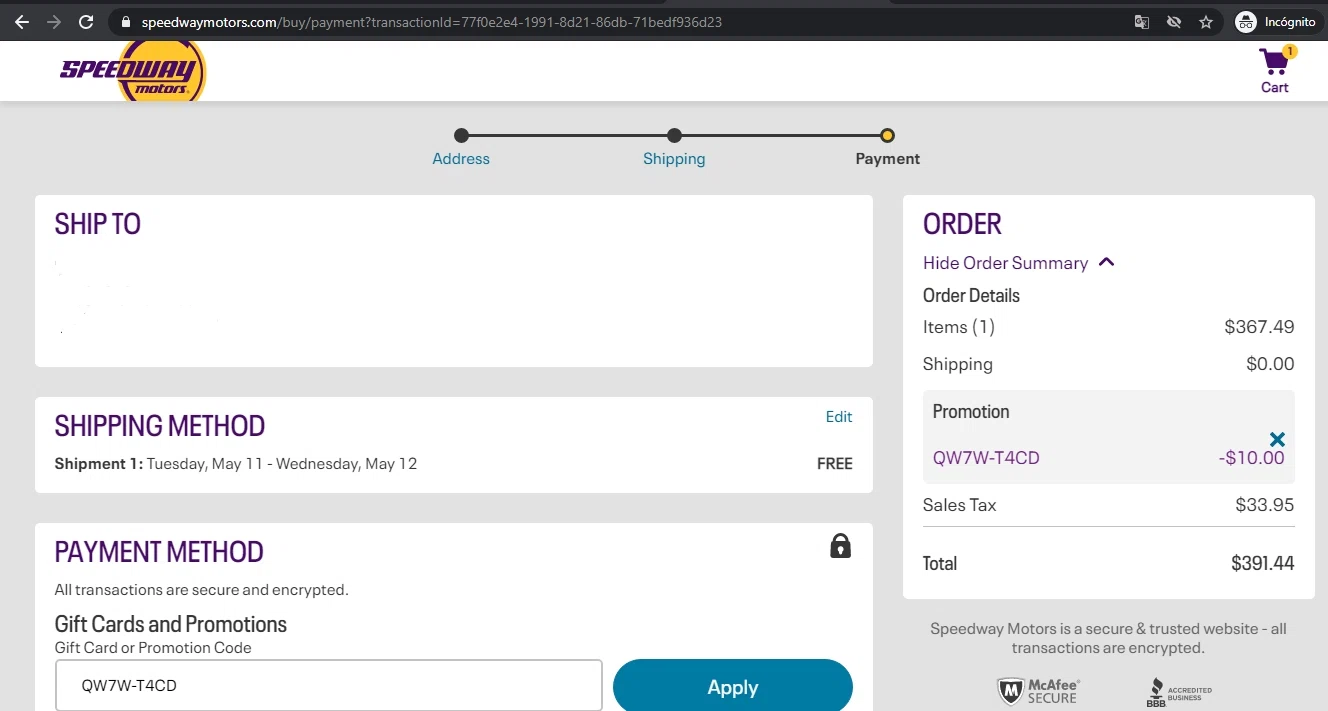The image size is (1328, 711).
Task: Bookmark this page with the star
Action: coord(1206,22)
